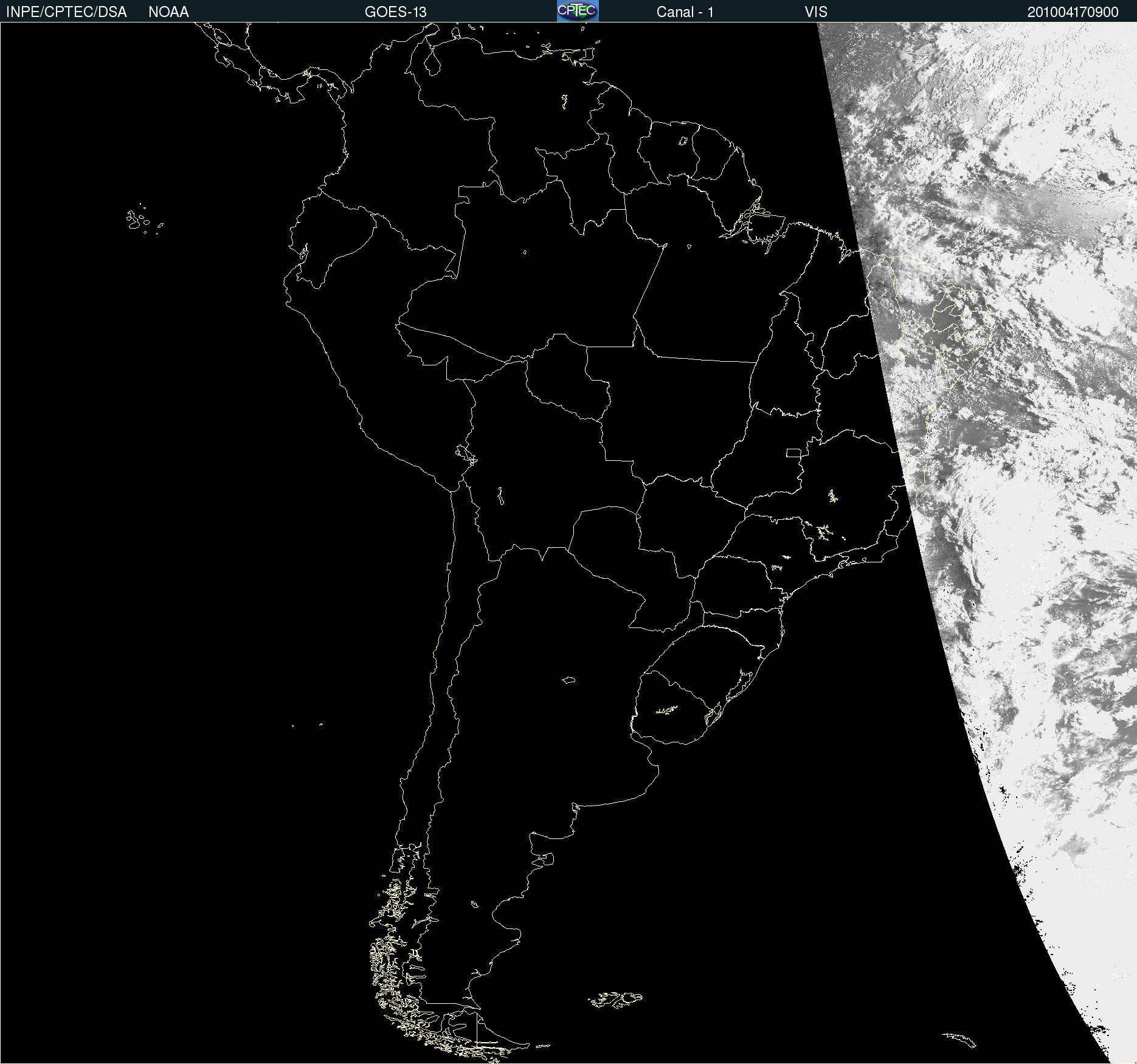The height and width of the screenshot is (1064, 1137).
Task: Select the GOES-13 satellite label
Action: pos(395,12)
